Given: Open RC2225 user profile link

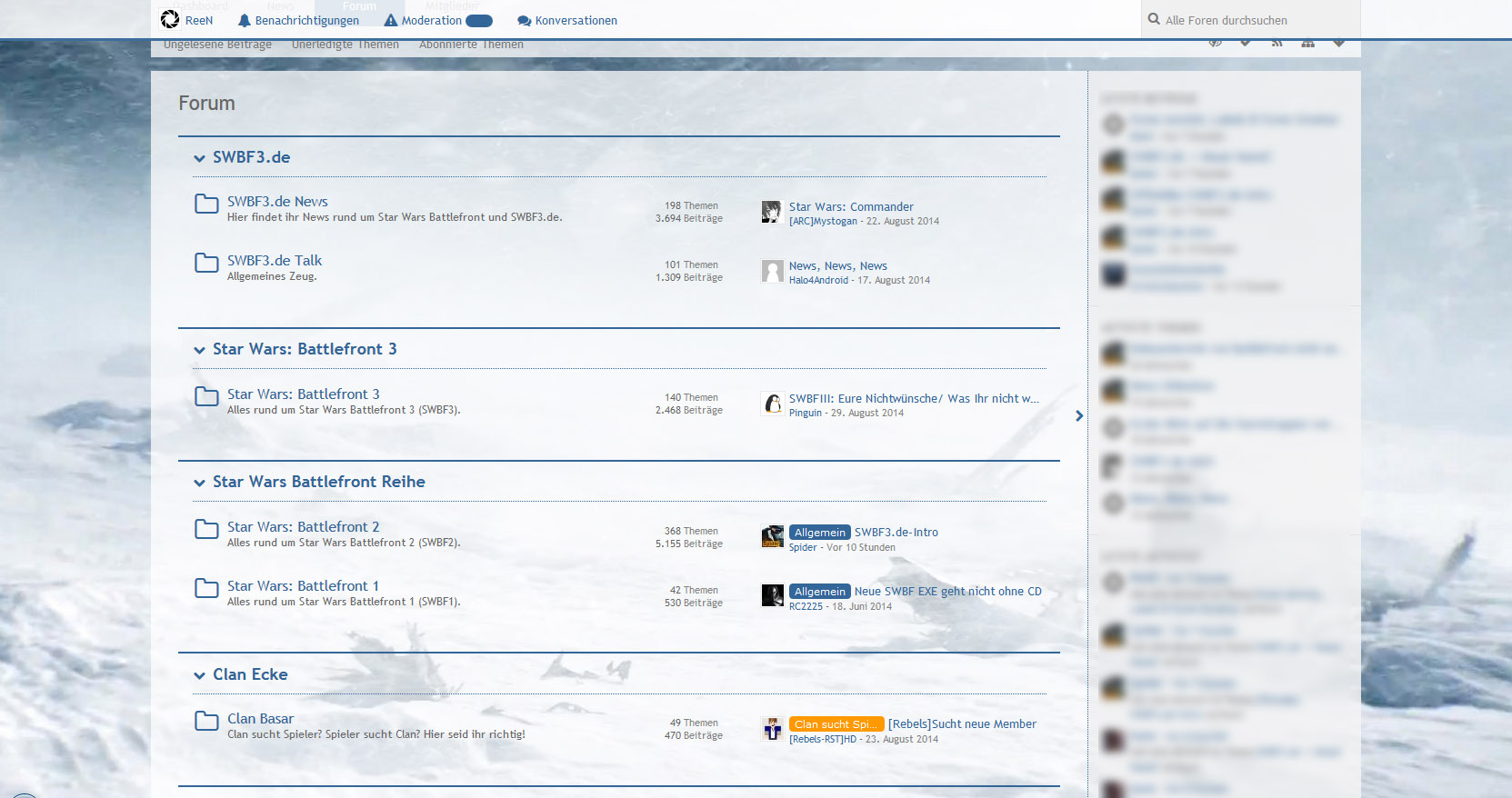Looking at the screenshot, I should (x=806, y=606).
